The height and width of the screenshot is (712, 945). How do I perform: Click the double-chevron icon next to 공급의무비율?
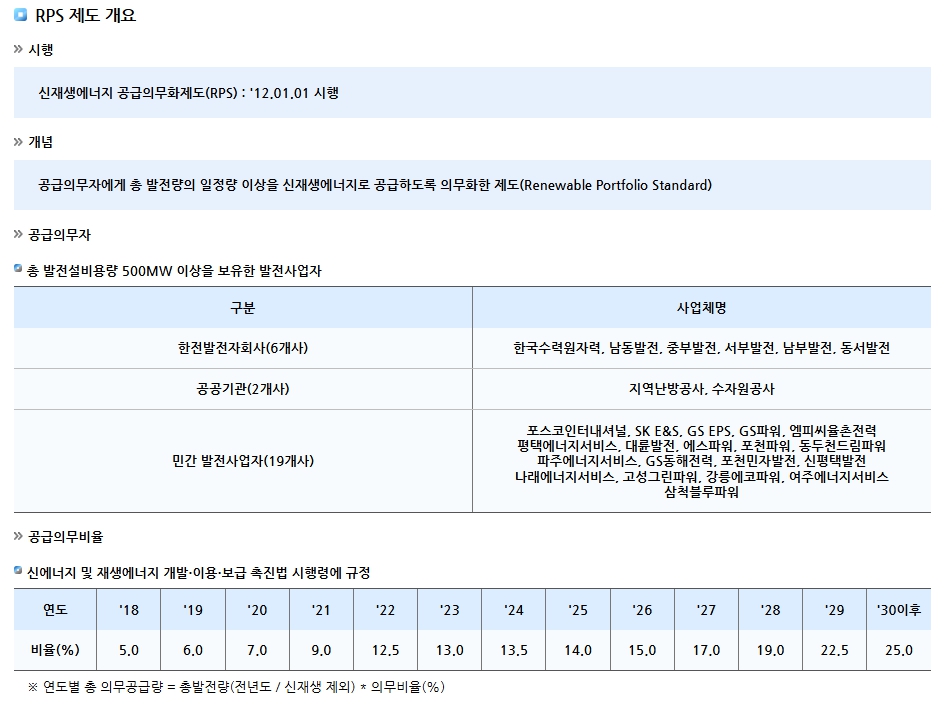[18, 537]
